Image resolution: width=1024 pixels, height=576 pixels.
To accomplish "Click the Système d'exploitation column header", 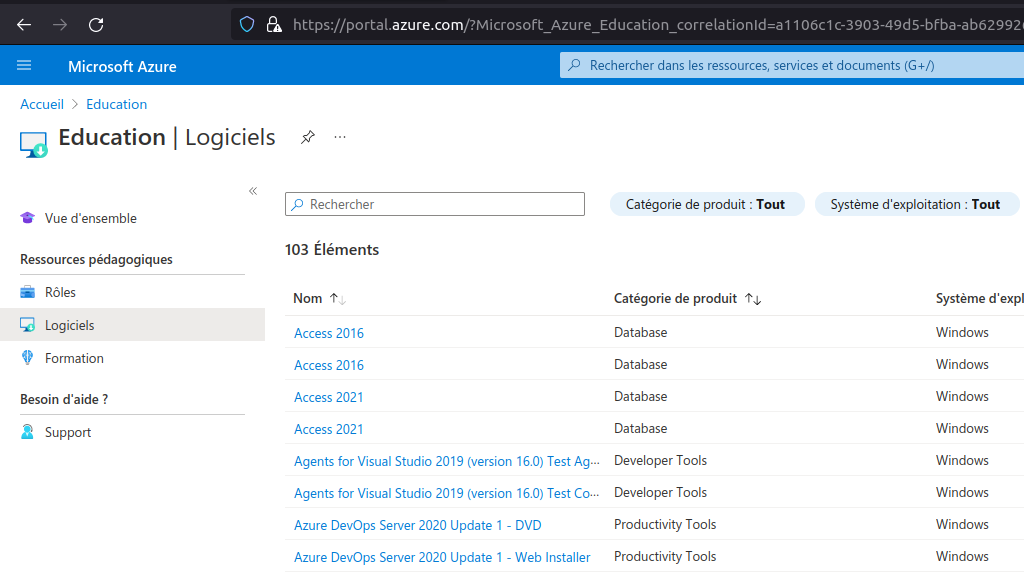I will click(x=980, y=298).
